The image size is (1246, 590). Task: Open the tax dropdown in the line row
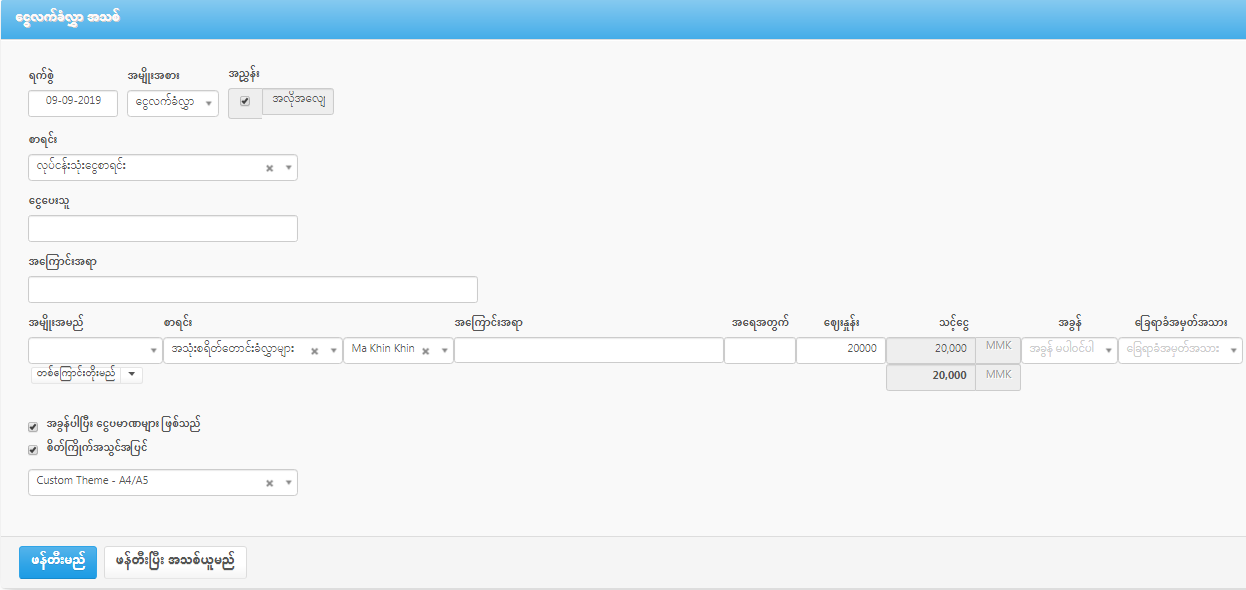[1069, 350]
